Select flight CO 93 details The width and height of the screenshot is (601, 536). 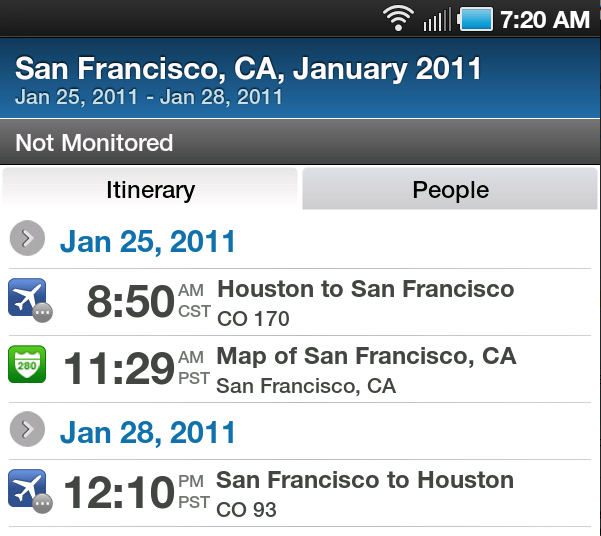(x=246, y=510)
